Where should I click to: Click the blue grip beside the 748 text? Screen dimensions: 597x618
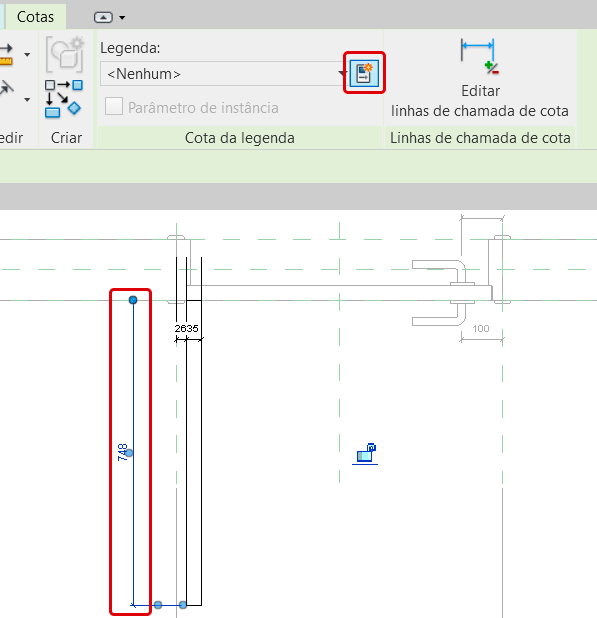click(x=129, y=453)
